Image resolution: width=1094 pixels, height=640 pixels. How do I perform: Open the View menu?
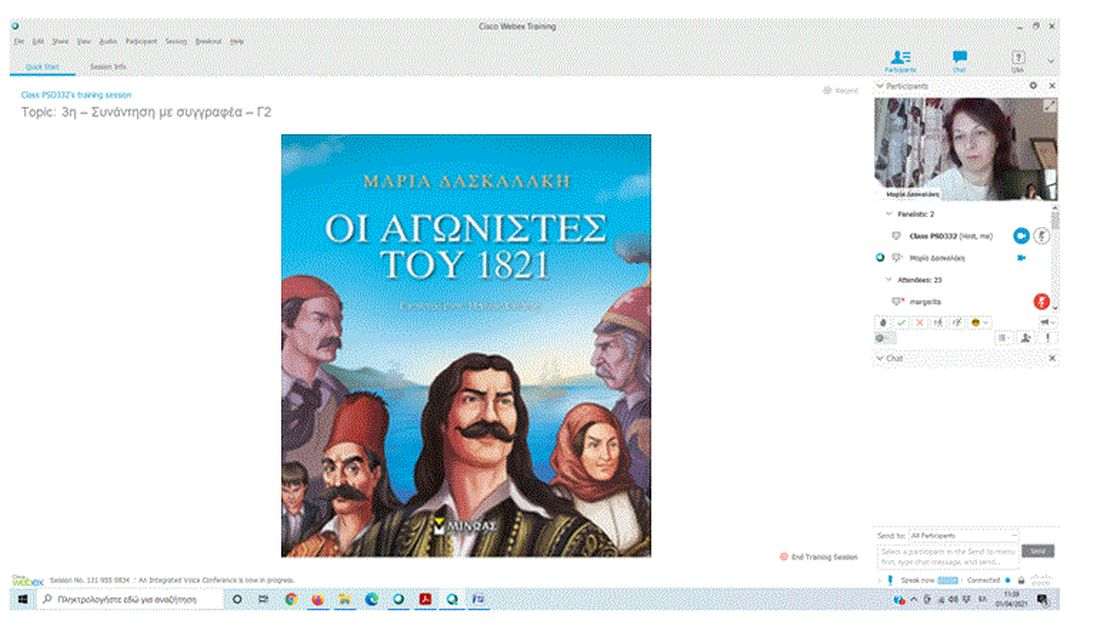pos(84,42)
